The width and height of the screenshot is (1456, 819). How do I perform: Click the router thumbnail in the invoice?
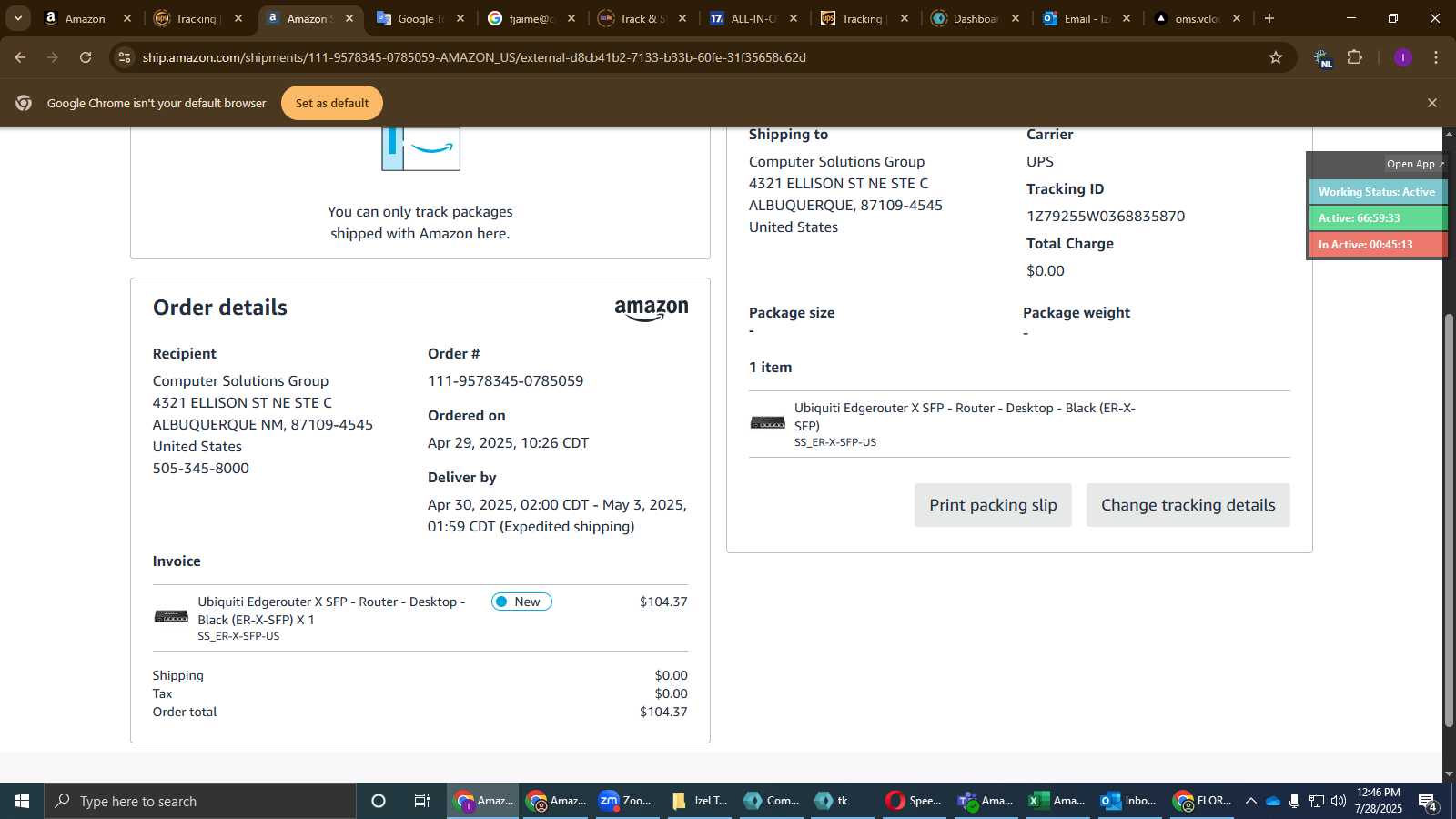click(171, 617)
